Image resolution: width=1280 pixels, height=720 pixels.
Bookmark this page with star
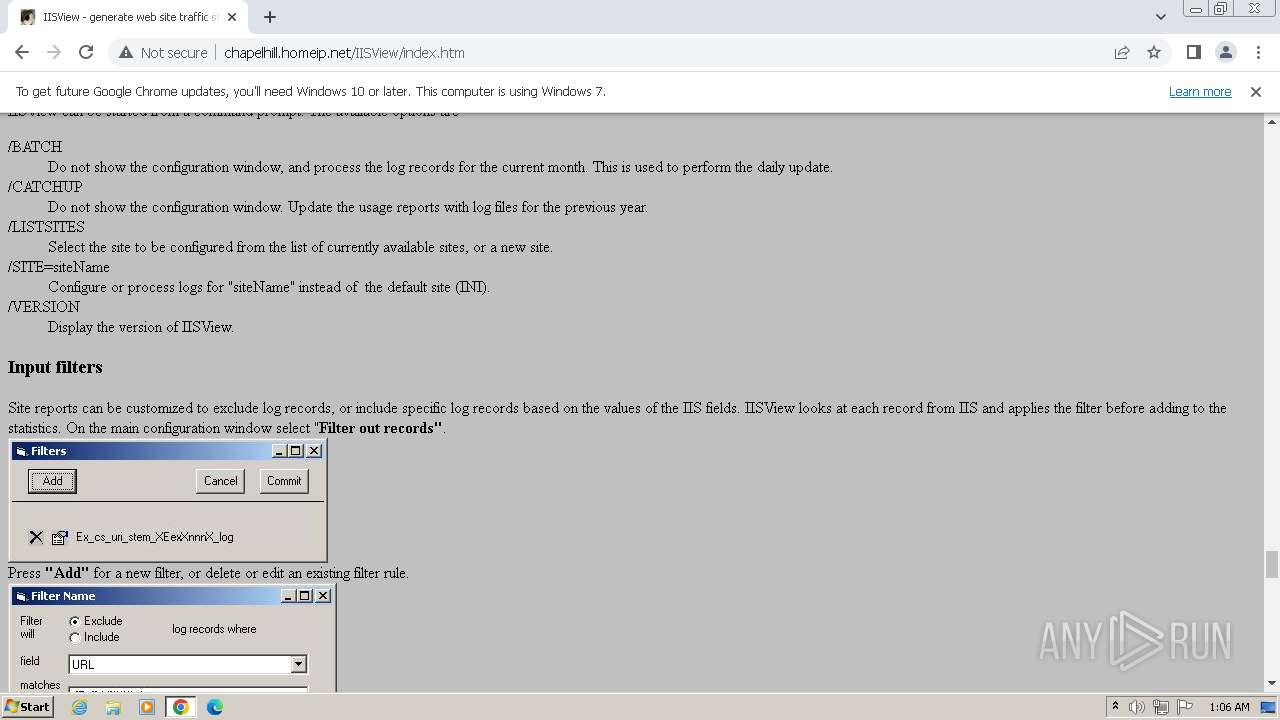(1154, 53)
